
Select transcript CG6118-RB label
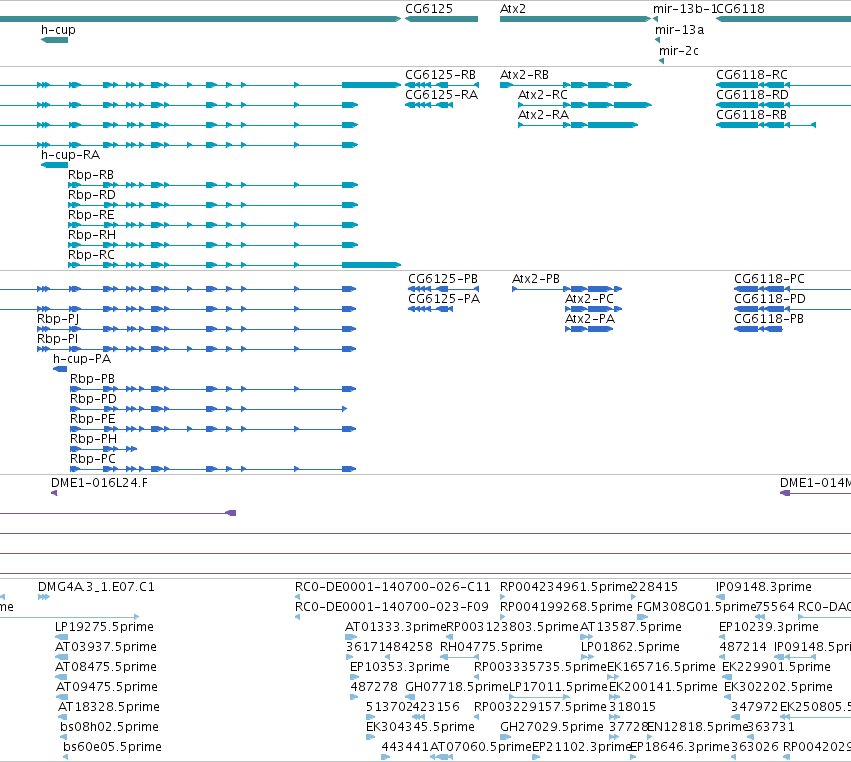click(x=752, y=115)
